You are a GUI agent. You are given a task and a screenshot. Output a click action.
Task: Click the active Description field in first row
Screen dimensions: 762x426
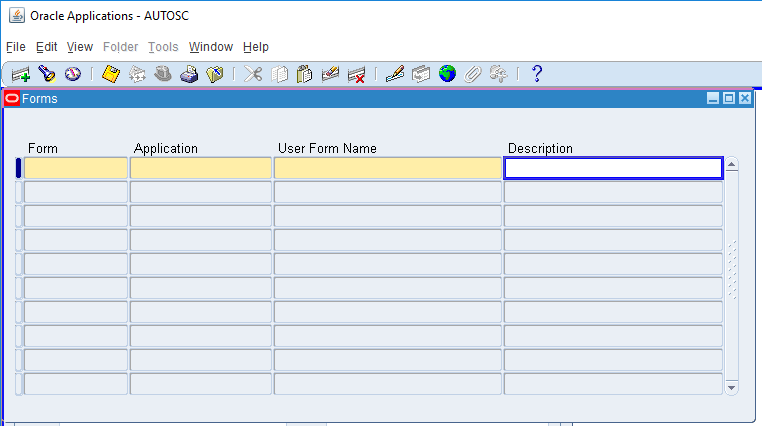613,168
